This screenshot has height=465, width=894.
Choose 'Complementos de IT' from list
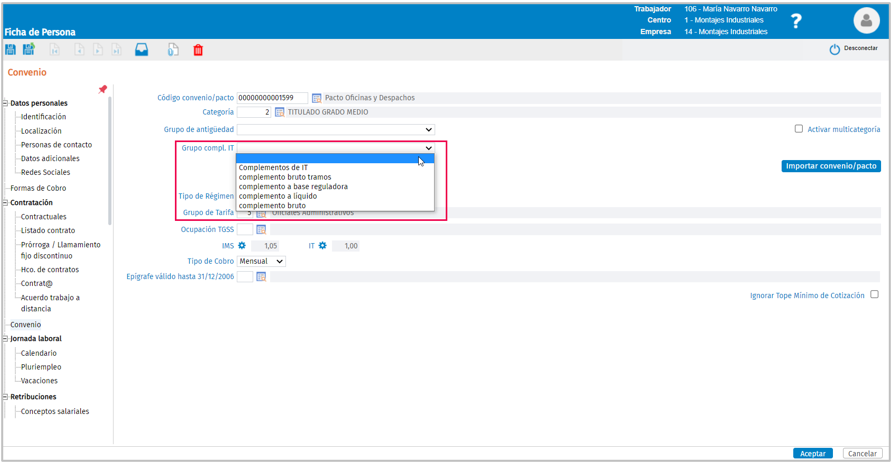tap(273, 168)
